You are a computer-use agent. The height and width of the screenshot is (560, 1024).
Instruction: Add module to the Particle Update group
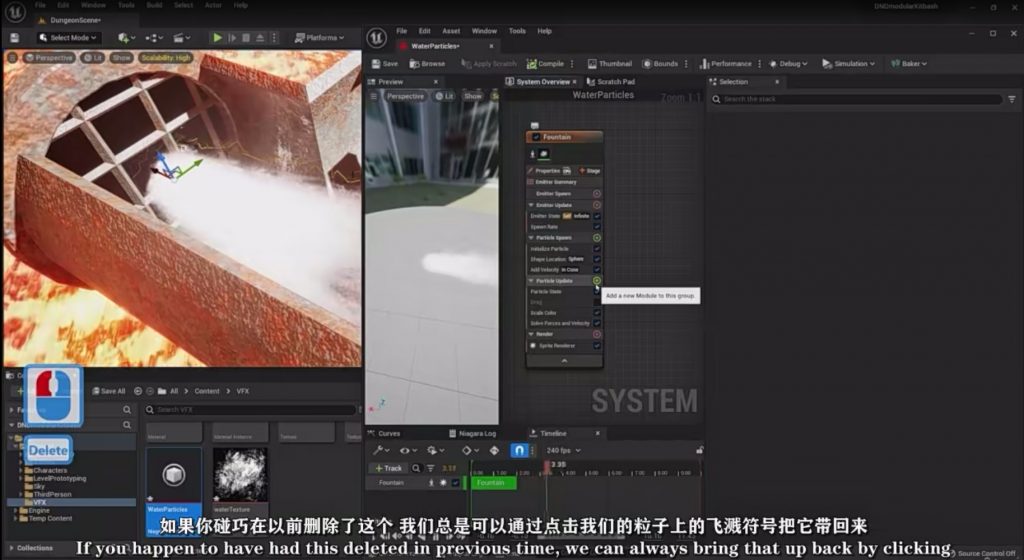(x=597, y=281)
